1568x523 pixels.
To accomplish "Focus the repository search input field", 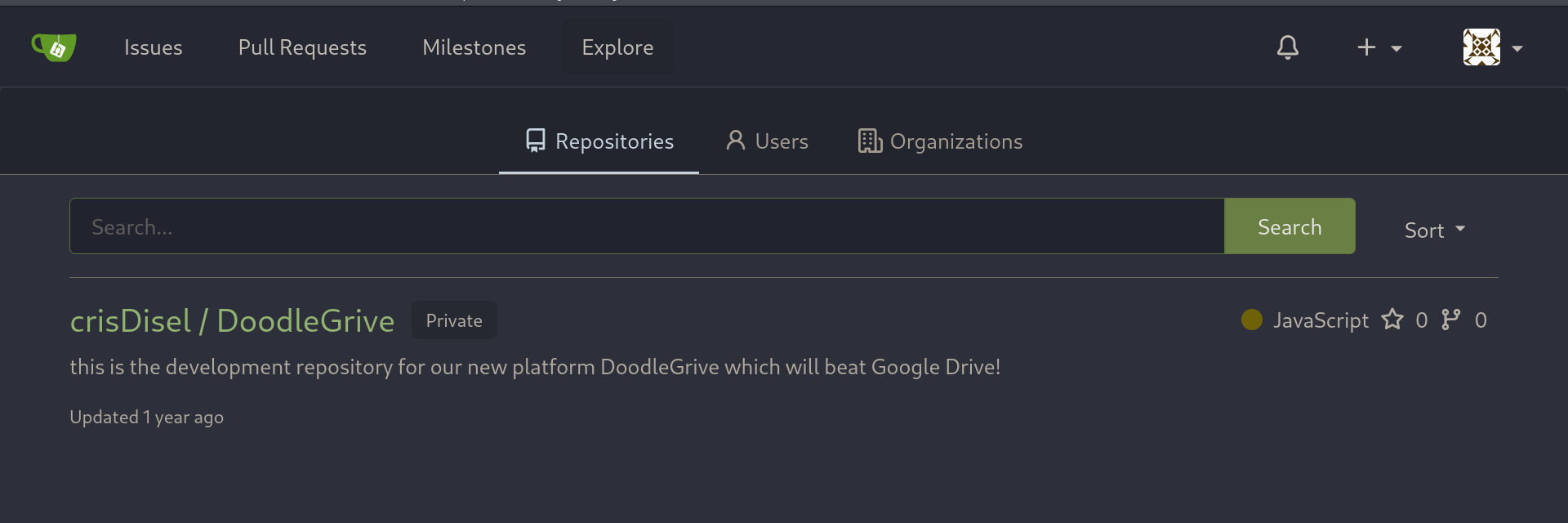I will pos(646,226).
